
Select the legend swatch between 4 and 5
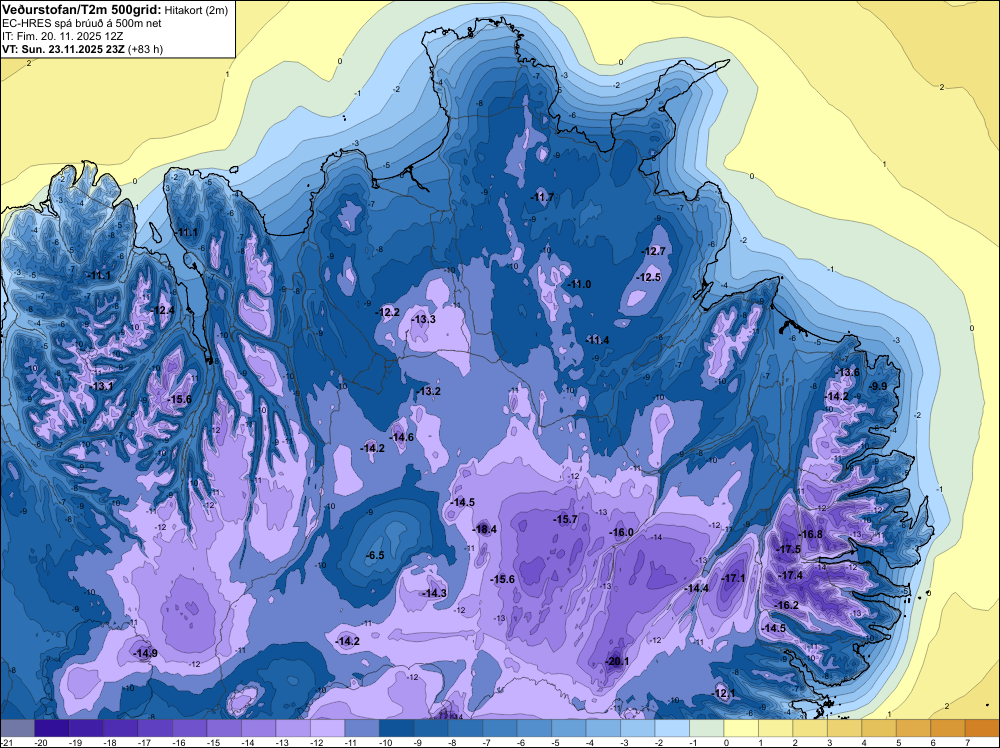tap(879, 728)
